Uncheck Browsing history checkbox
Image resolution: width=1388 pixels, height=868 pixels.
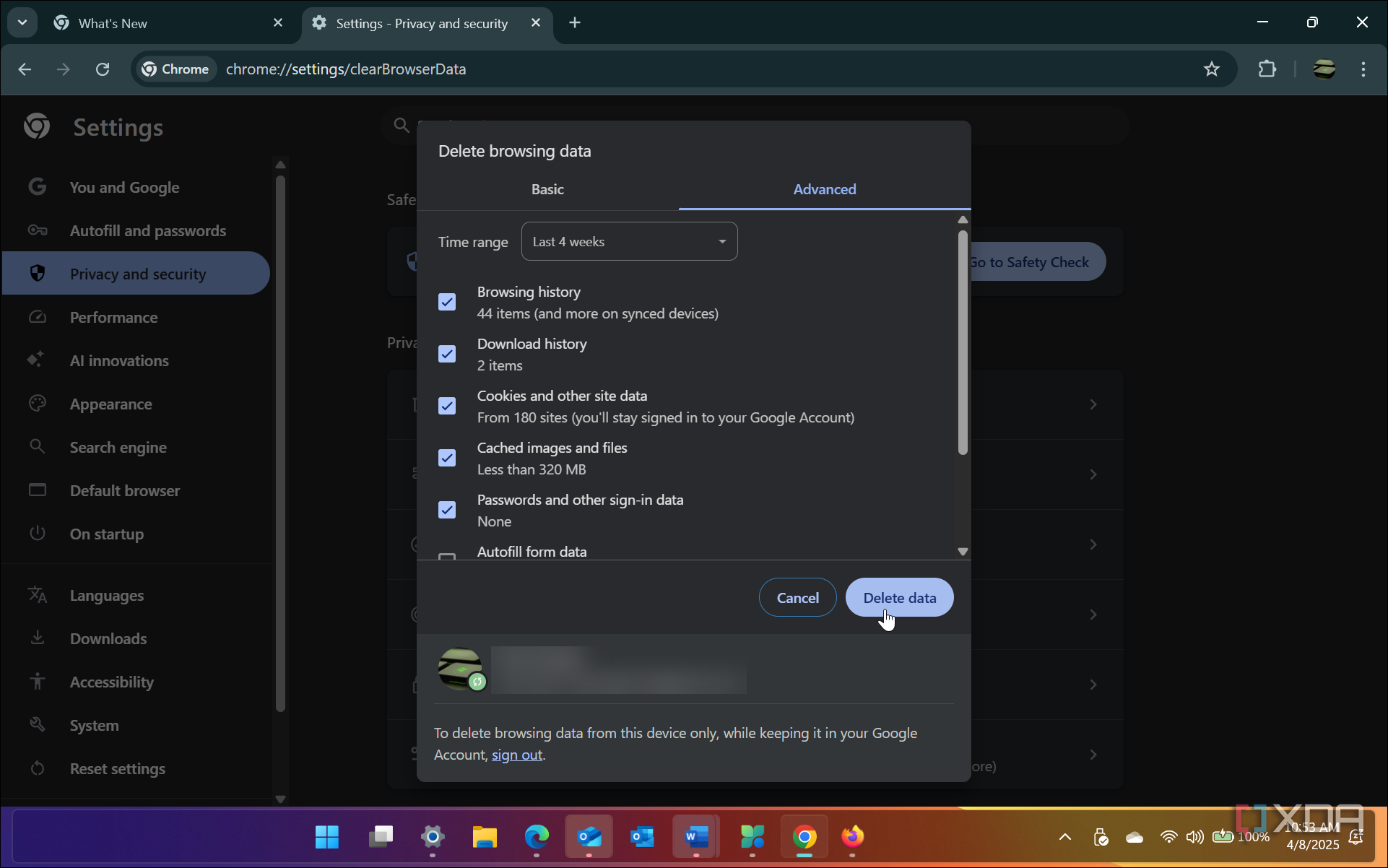[x=447, y=302]
